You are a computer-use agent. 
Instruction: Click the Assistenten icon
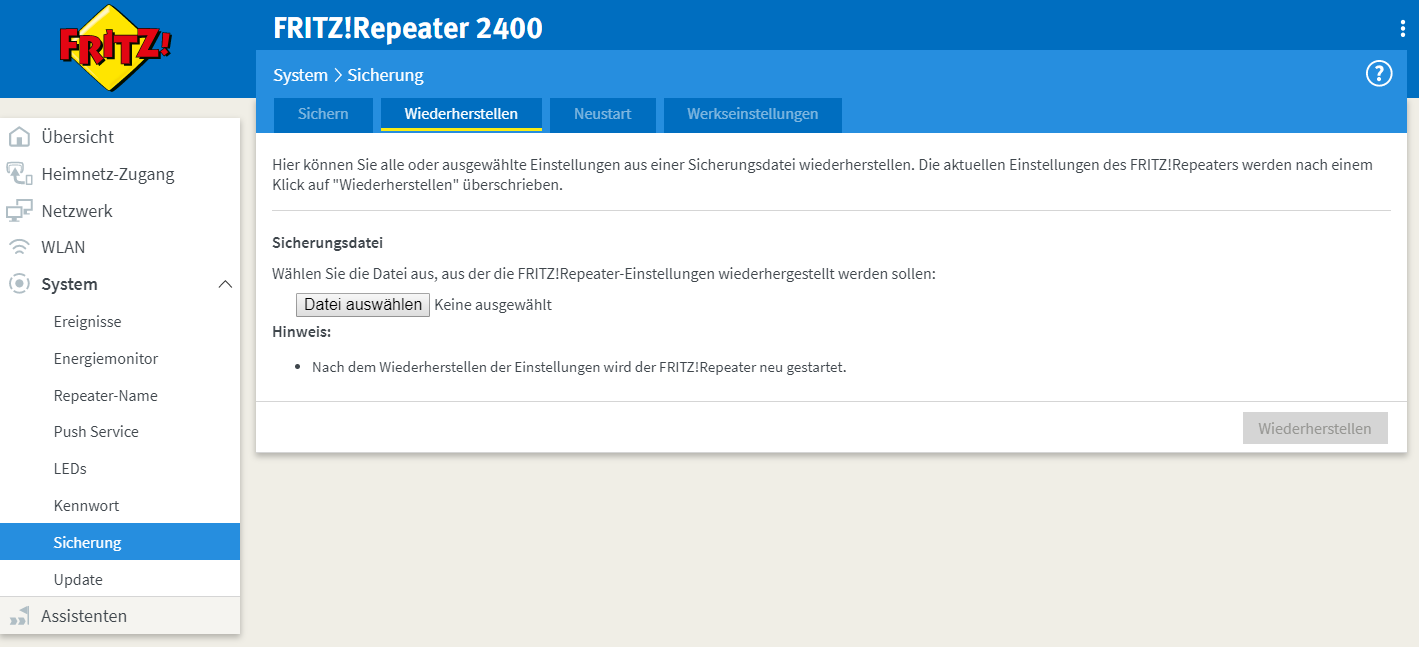[19, 616]
